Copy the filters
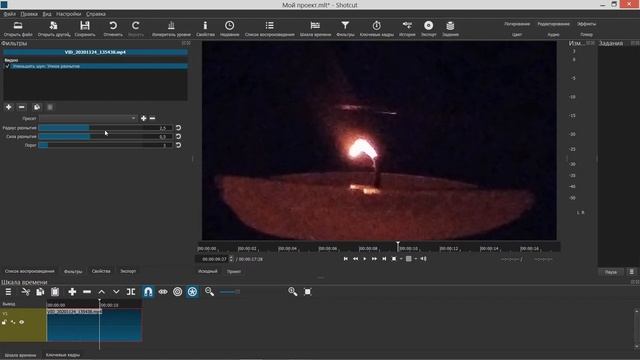This screenshot has width=640, height=360. 37,107
